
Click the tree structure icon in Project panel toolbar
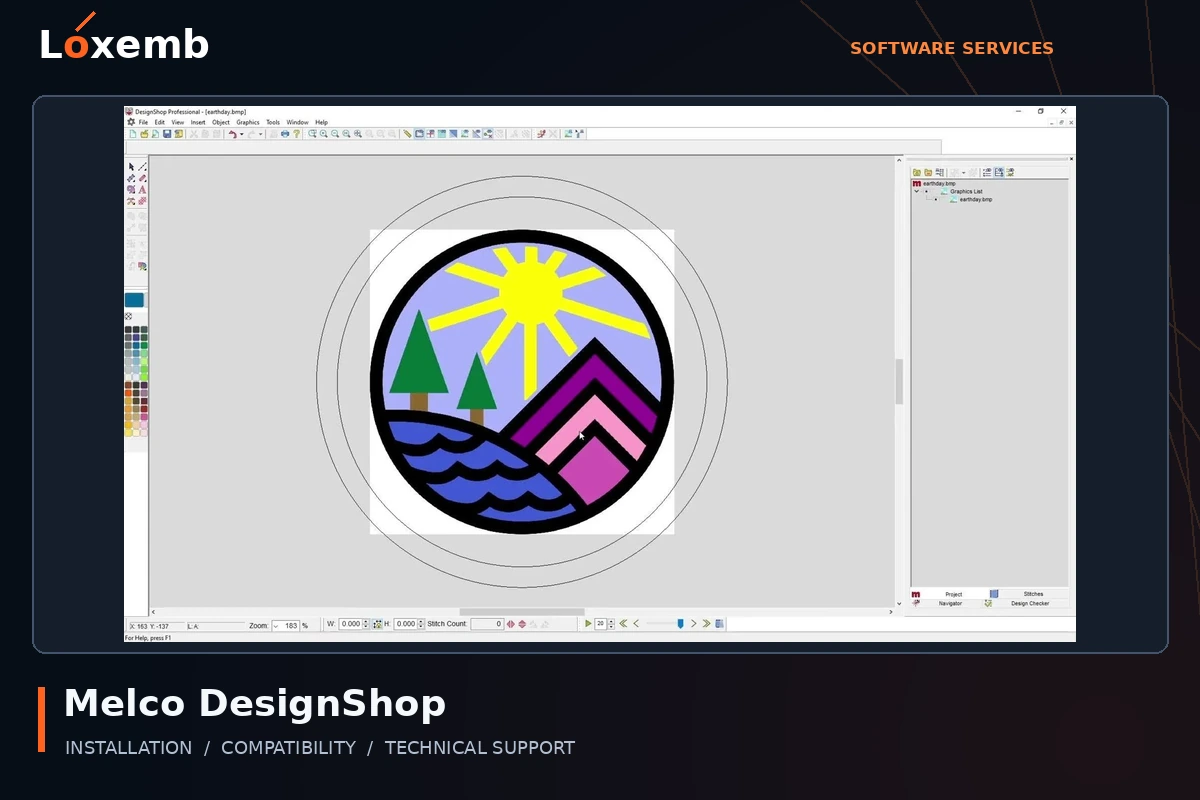[x=940, y=172]
